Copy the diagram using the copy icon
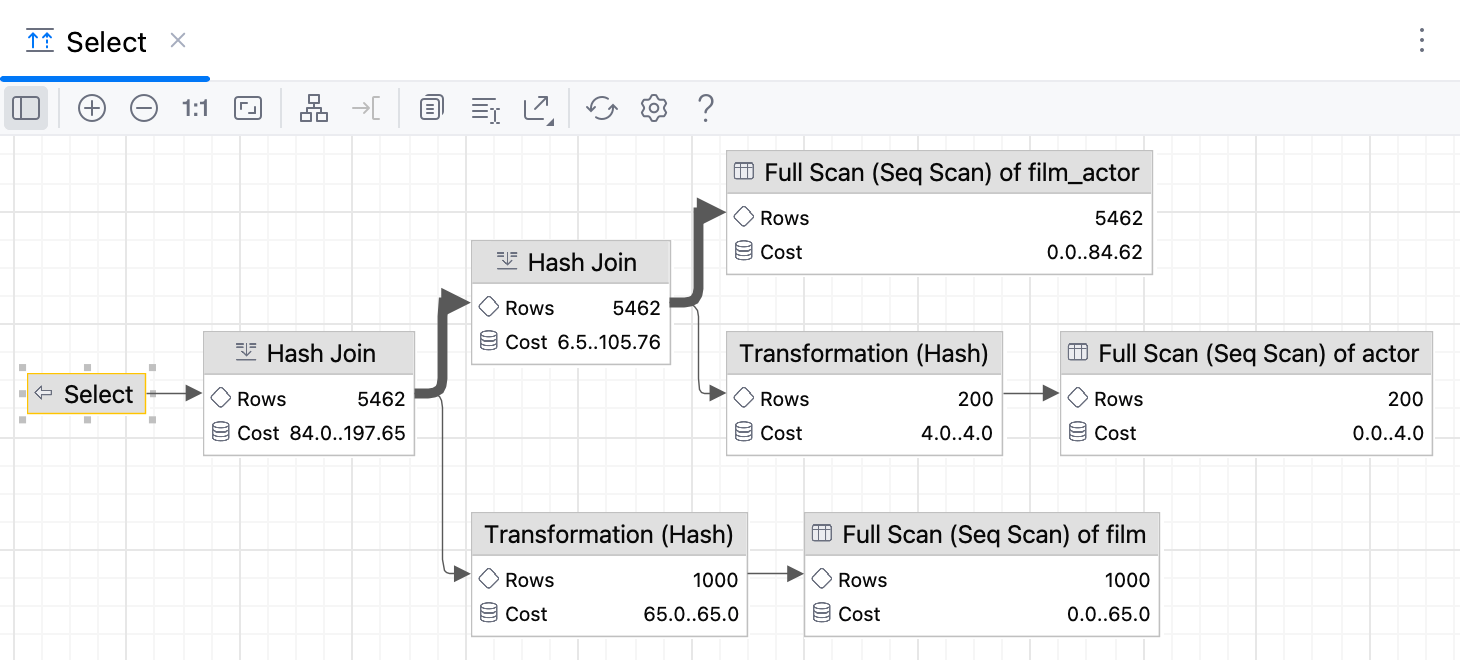This screenshot has height=660, width=1460. [x=431, y=107]
